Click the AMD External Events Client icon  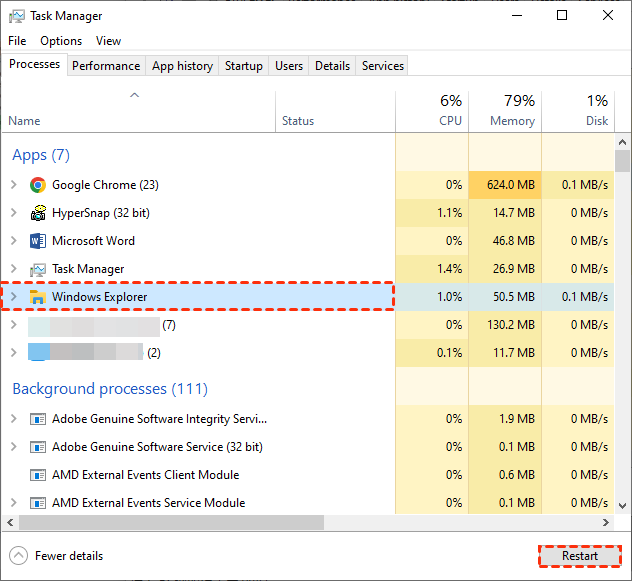tap(38, 475)
